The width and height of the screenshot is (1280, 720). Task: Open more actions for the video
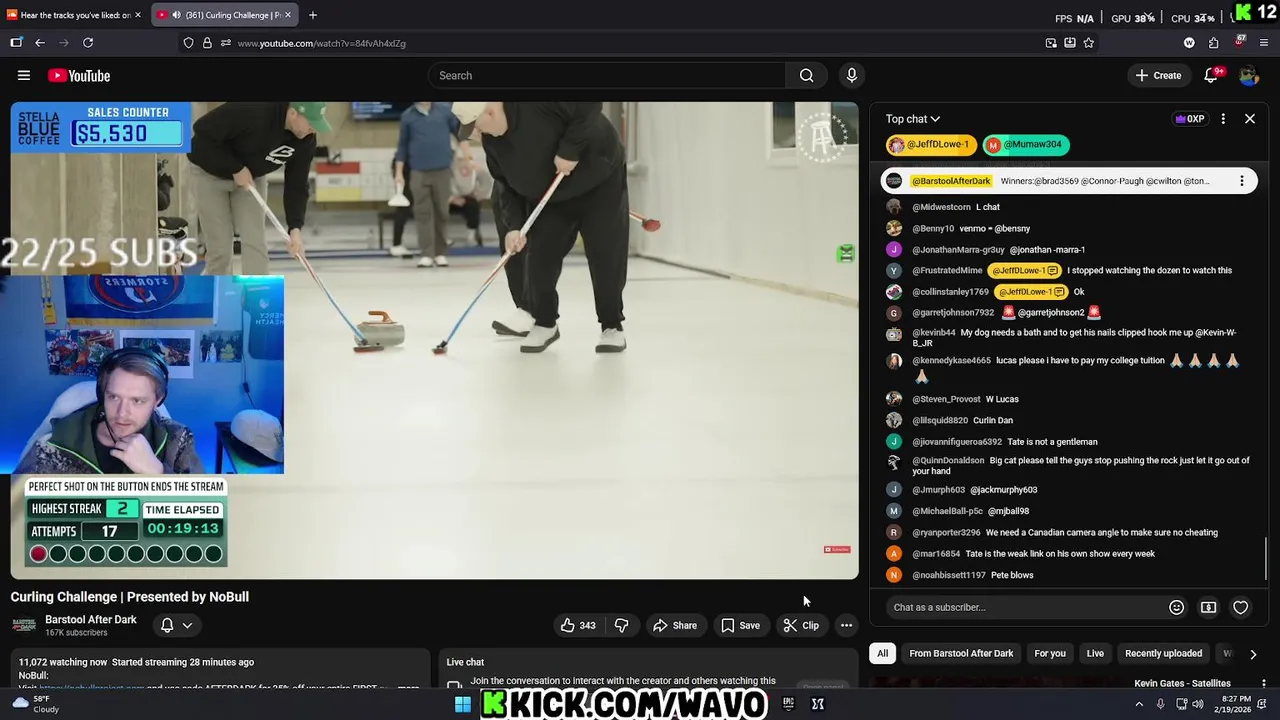(846, 625)
